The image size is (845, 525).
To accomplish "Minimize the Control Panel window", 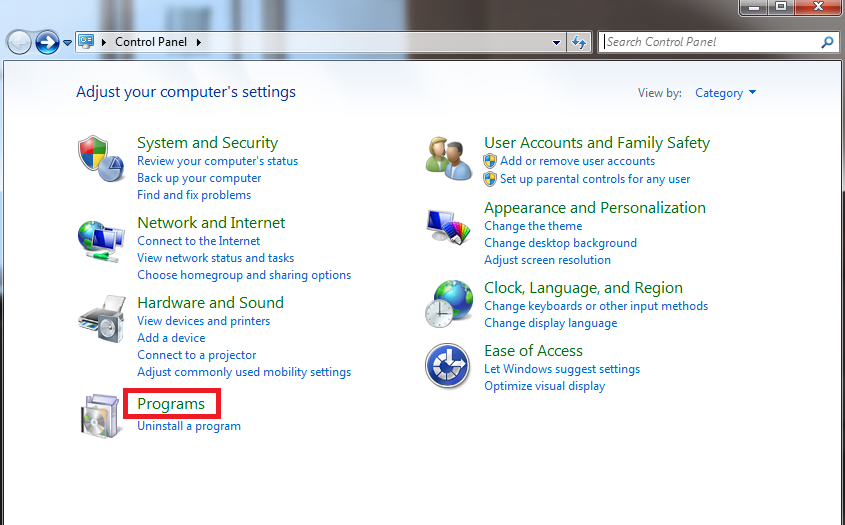I will [x=753, y=7].
